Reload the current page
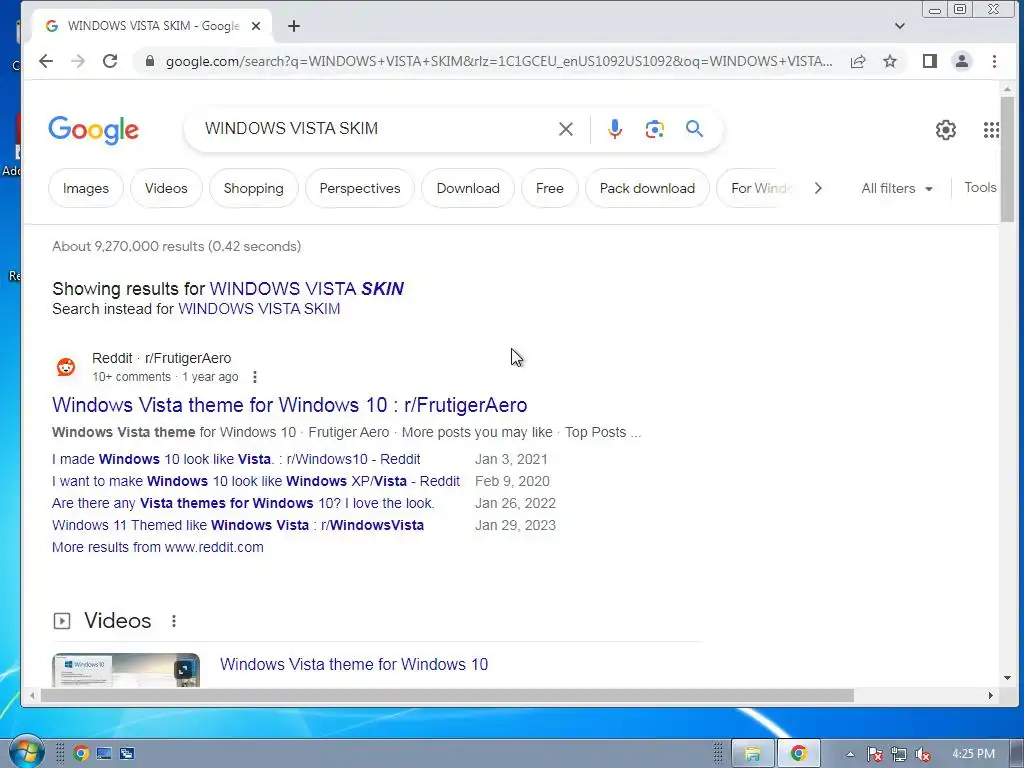The height and width of the screenshot is (768, 1024). (x=110, y=61)
